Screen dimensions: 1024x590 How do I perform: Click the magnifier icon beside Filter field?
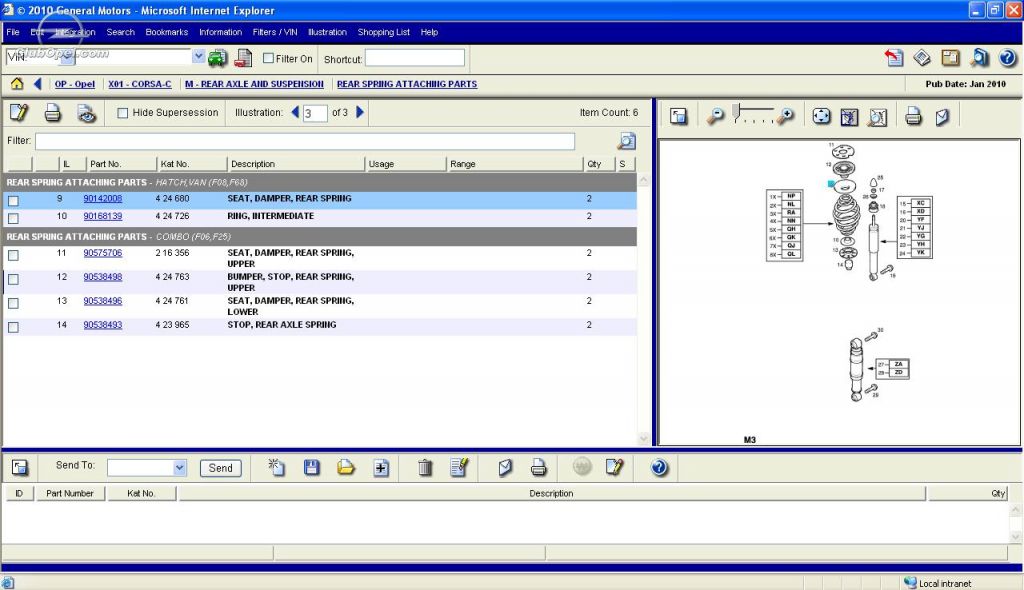click(626, 140)
